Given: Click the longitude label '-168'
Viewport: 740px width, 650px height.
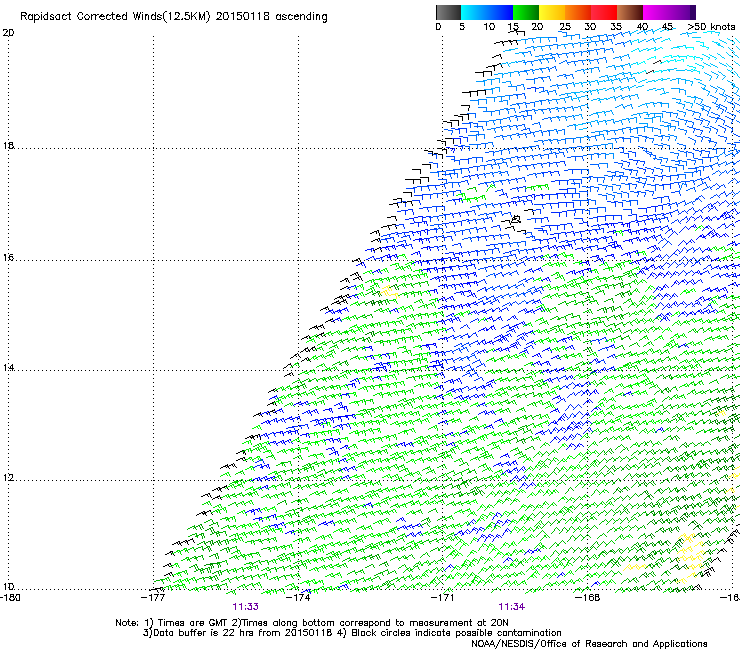Looking at the screenshot, I should [x=587, y=597].
